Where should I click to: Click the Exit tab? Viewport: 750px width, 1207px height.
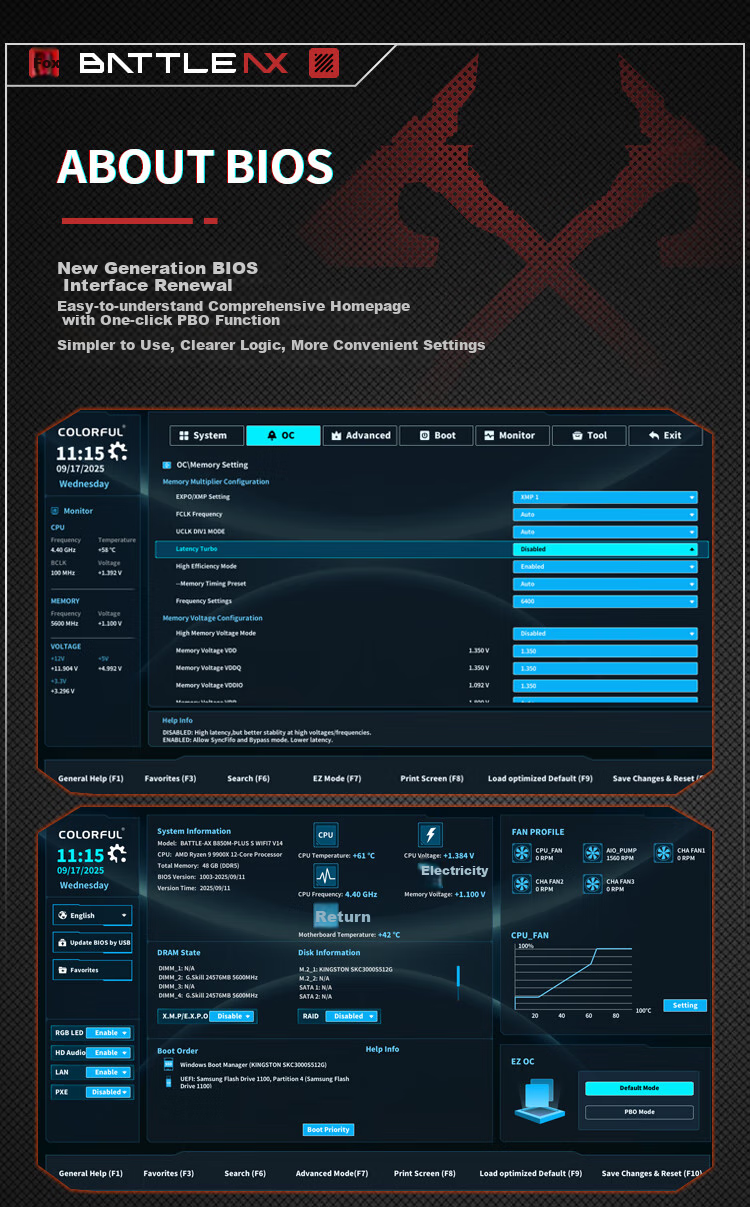[x=665, y=435]
